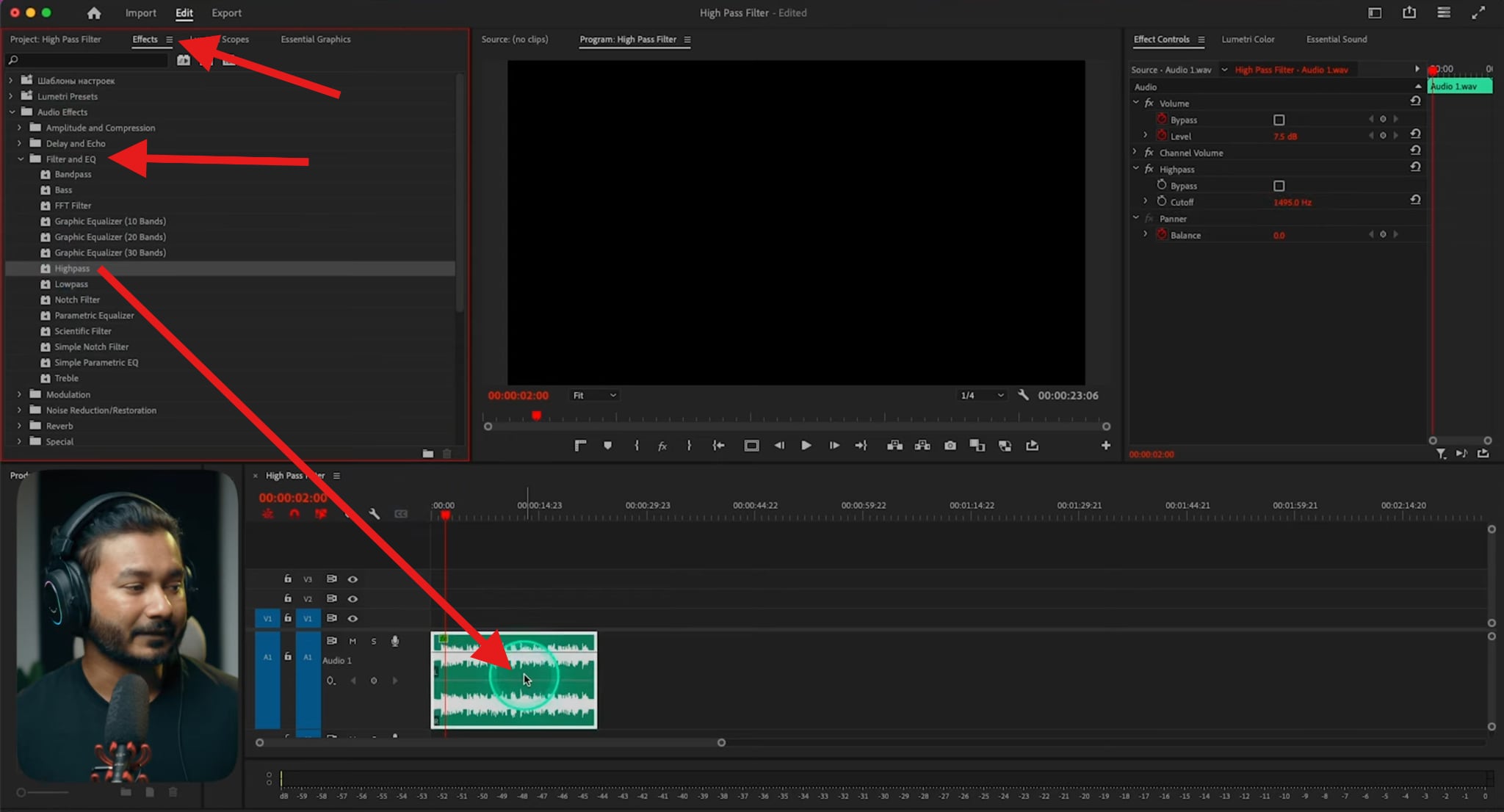This screenshot has width=1504, height=812.
Task: Open the 1/4 playback resolution dropdown
Action: [982, 395]
